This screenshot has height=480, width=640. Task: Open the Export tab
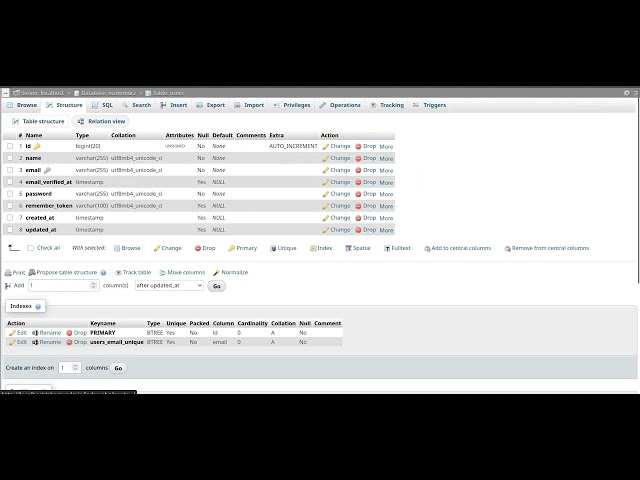211,105
